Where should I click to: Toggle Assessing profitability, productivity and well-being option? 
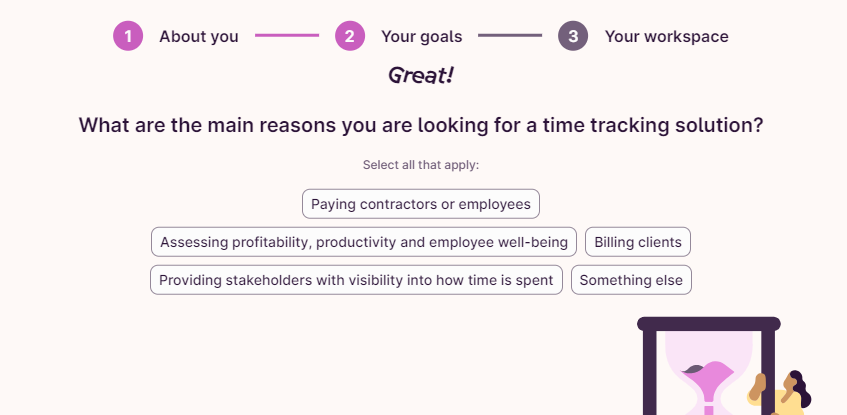[x=364, y=242]
